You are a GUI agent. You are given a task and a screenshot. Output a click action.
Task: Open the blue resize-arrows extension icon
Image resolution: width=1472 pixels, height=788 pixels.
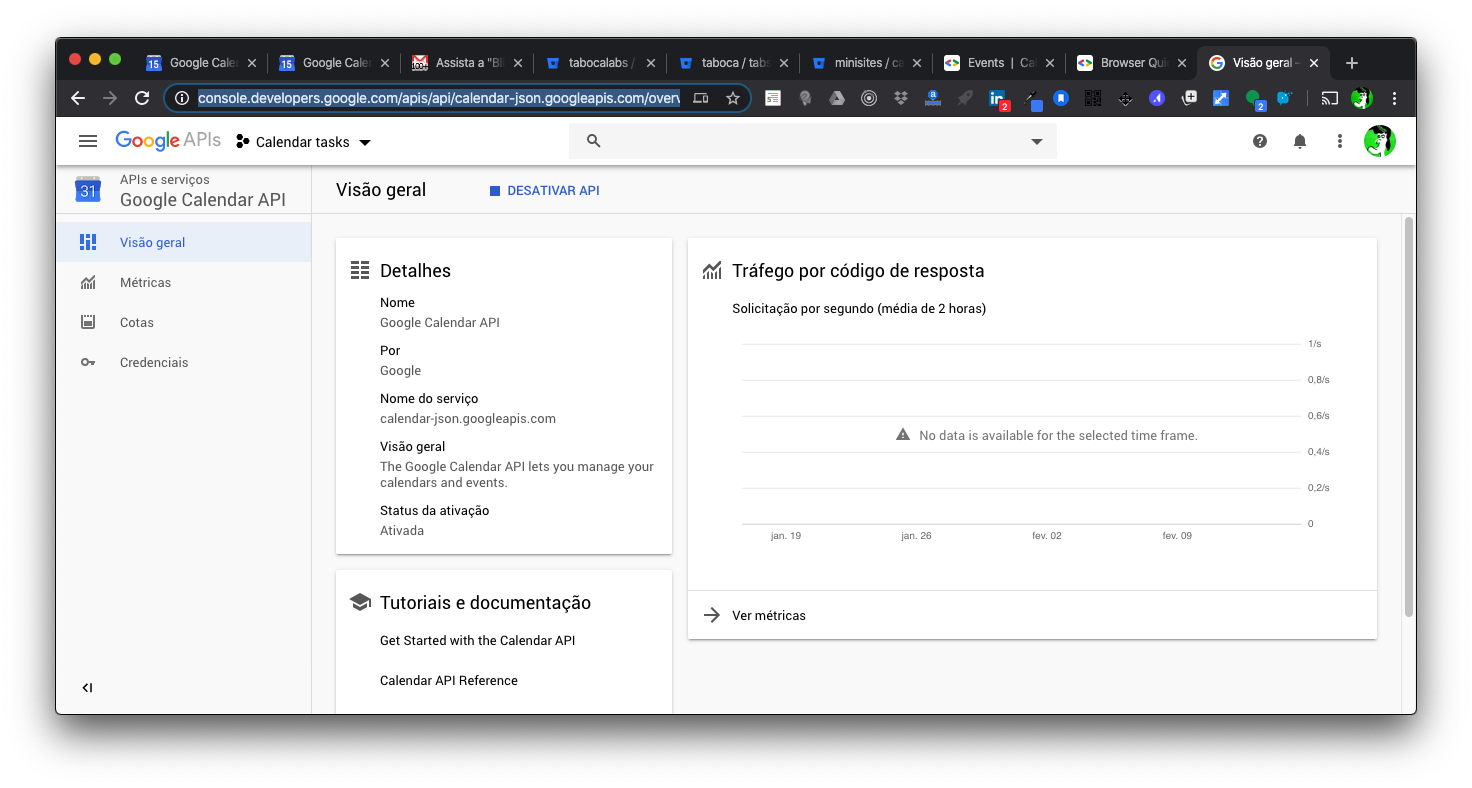[x=1221, y=98]
